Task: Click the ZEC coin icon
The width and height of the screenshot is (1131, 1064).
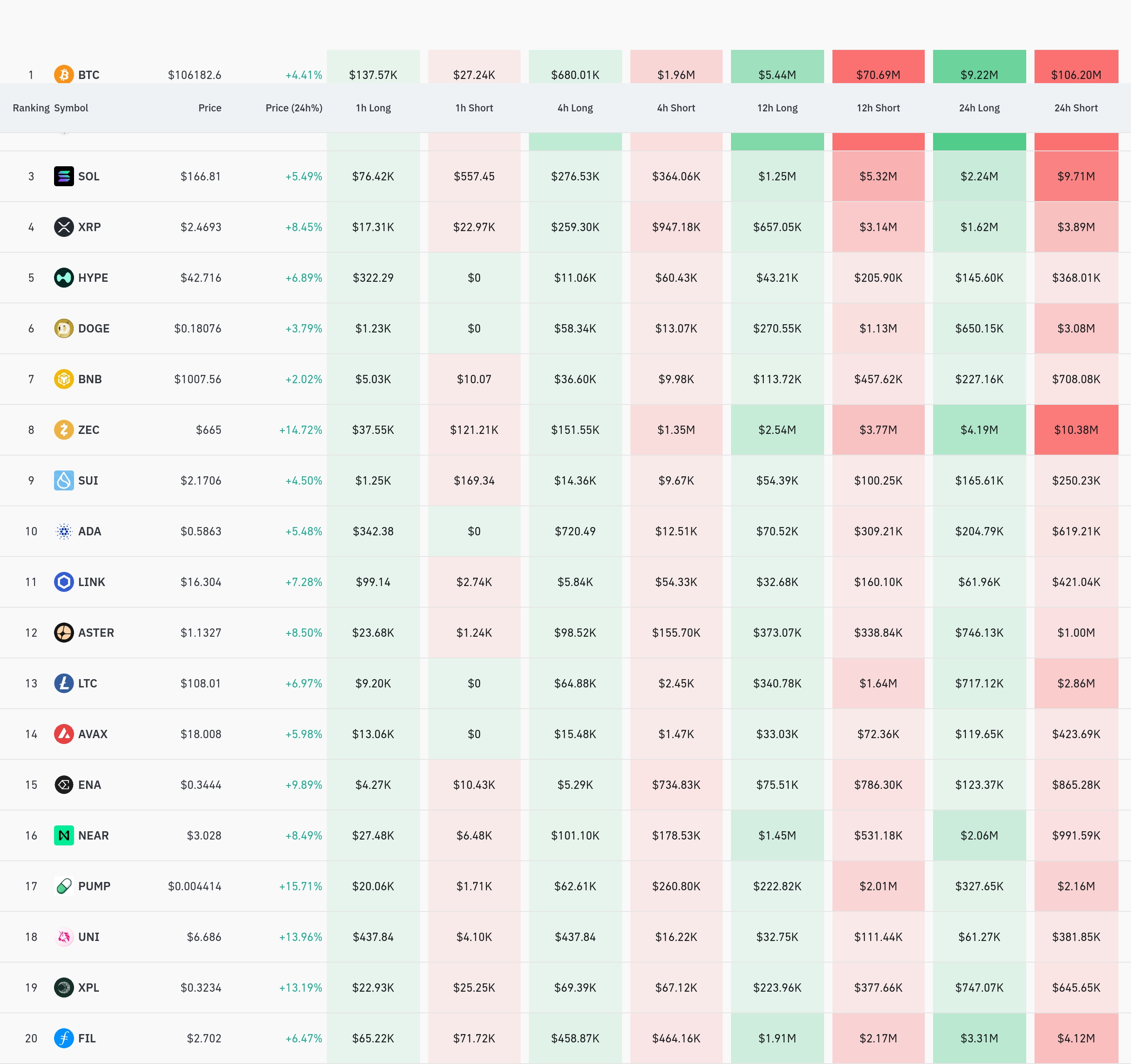Action: [x=64, y=430]
